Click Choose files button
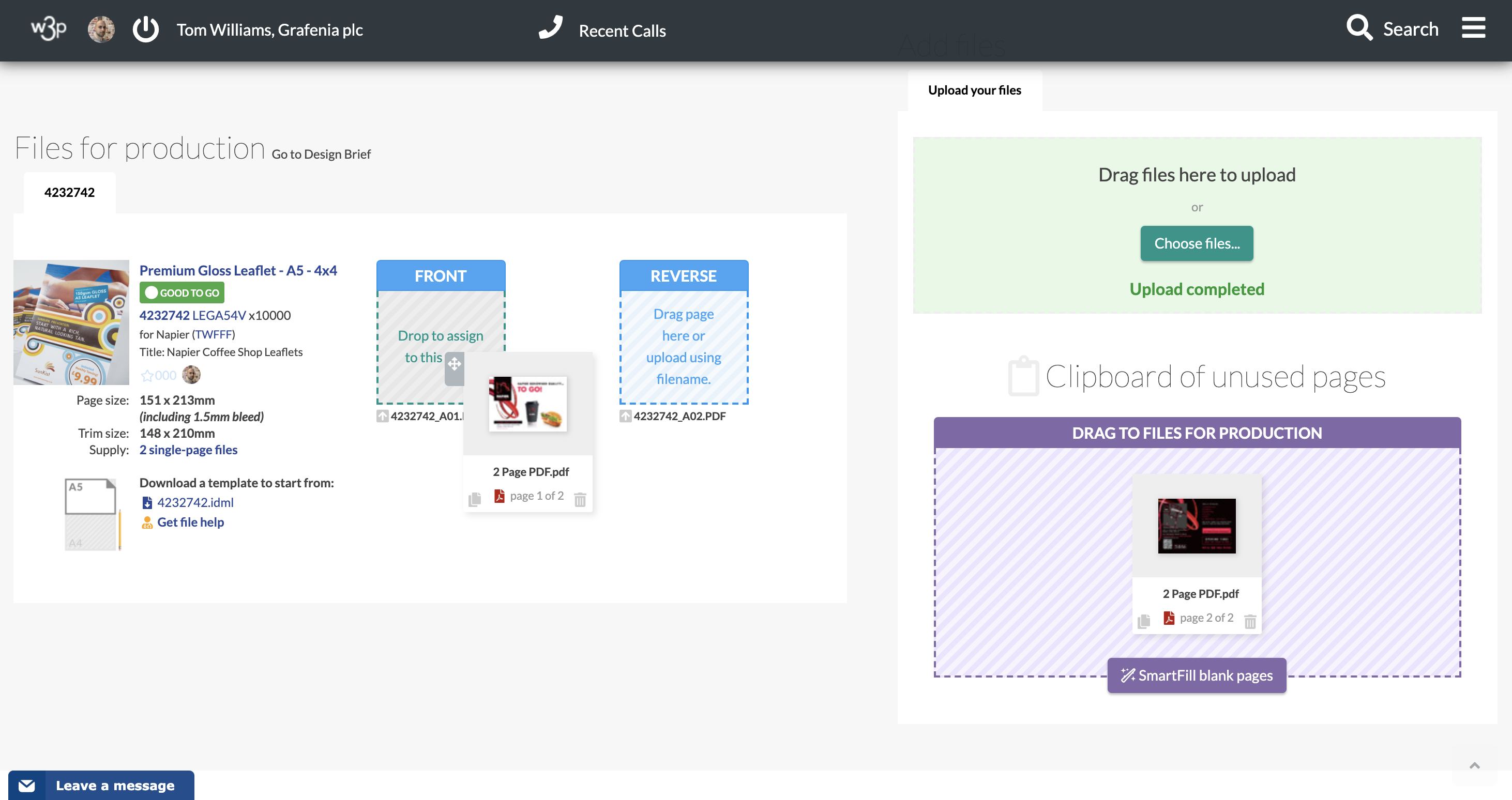1512x800 pixels. click(x=1197, y=243)
